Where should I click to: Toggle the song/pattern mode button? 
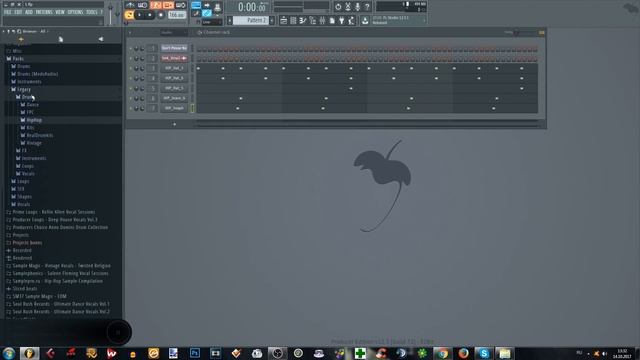tap(129, 15)
